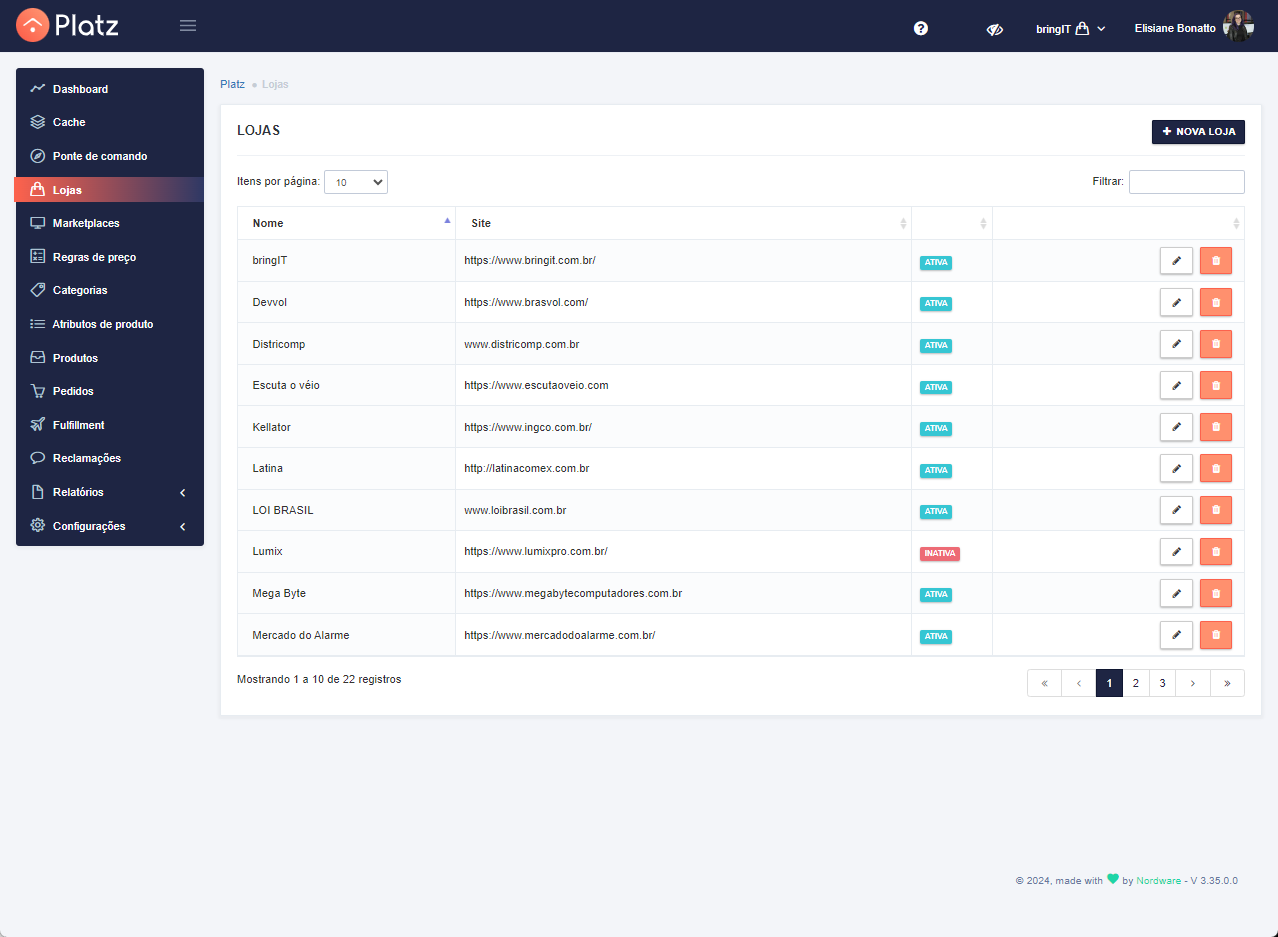Image resolution: width=1278 pixels, height=937 pixels.
Task: Open the Itens por página dropdown
Action: click(356, 182)
